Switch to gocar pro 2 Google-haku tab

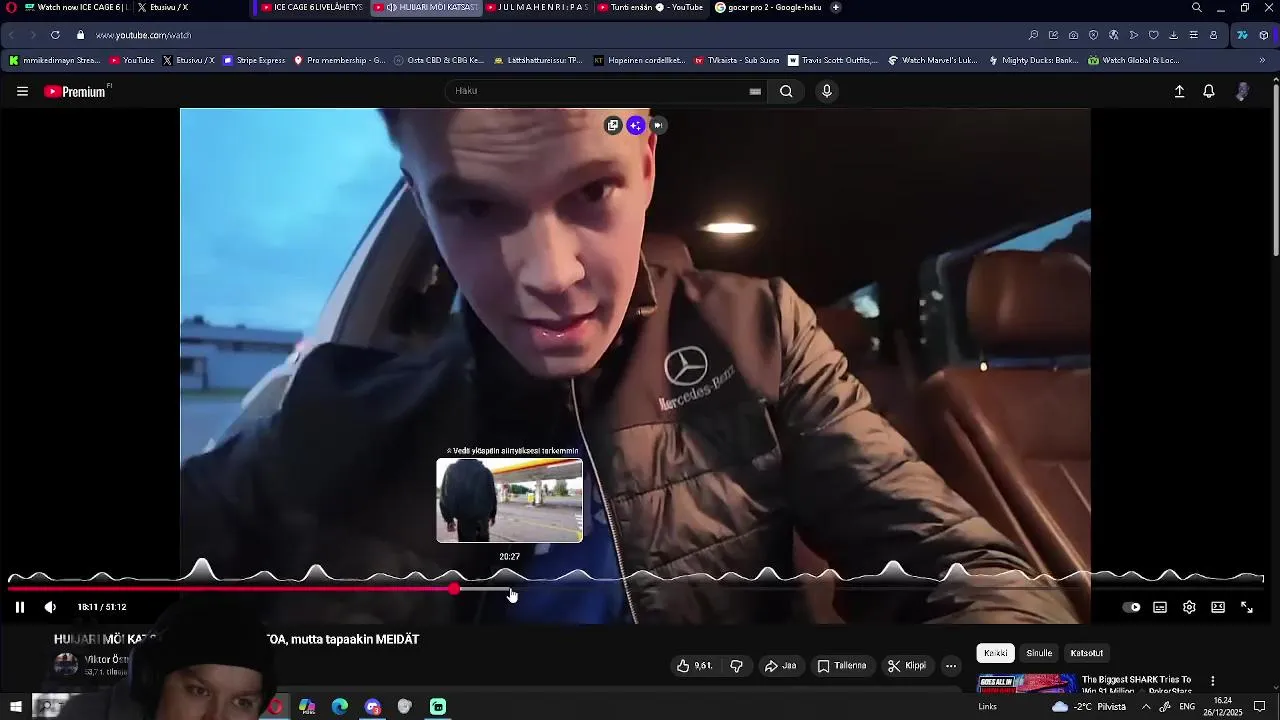click(768, 7)
